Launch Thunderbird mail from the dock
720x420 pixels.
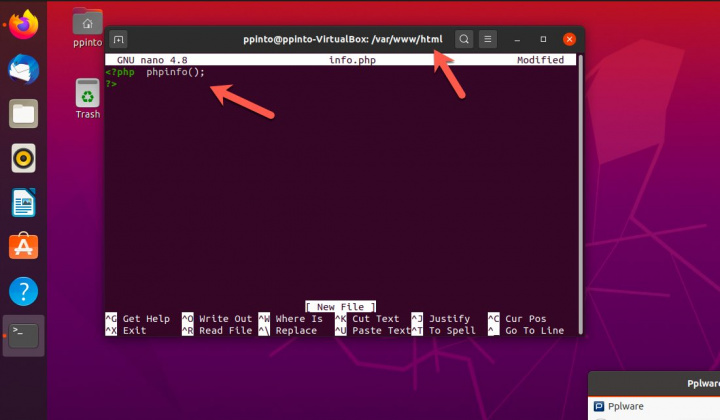click(23, 70)
